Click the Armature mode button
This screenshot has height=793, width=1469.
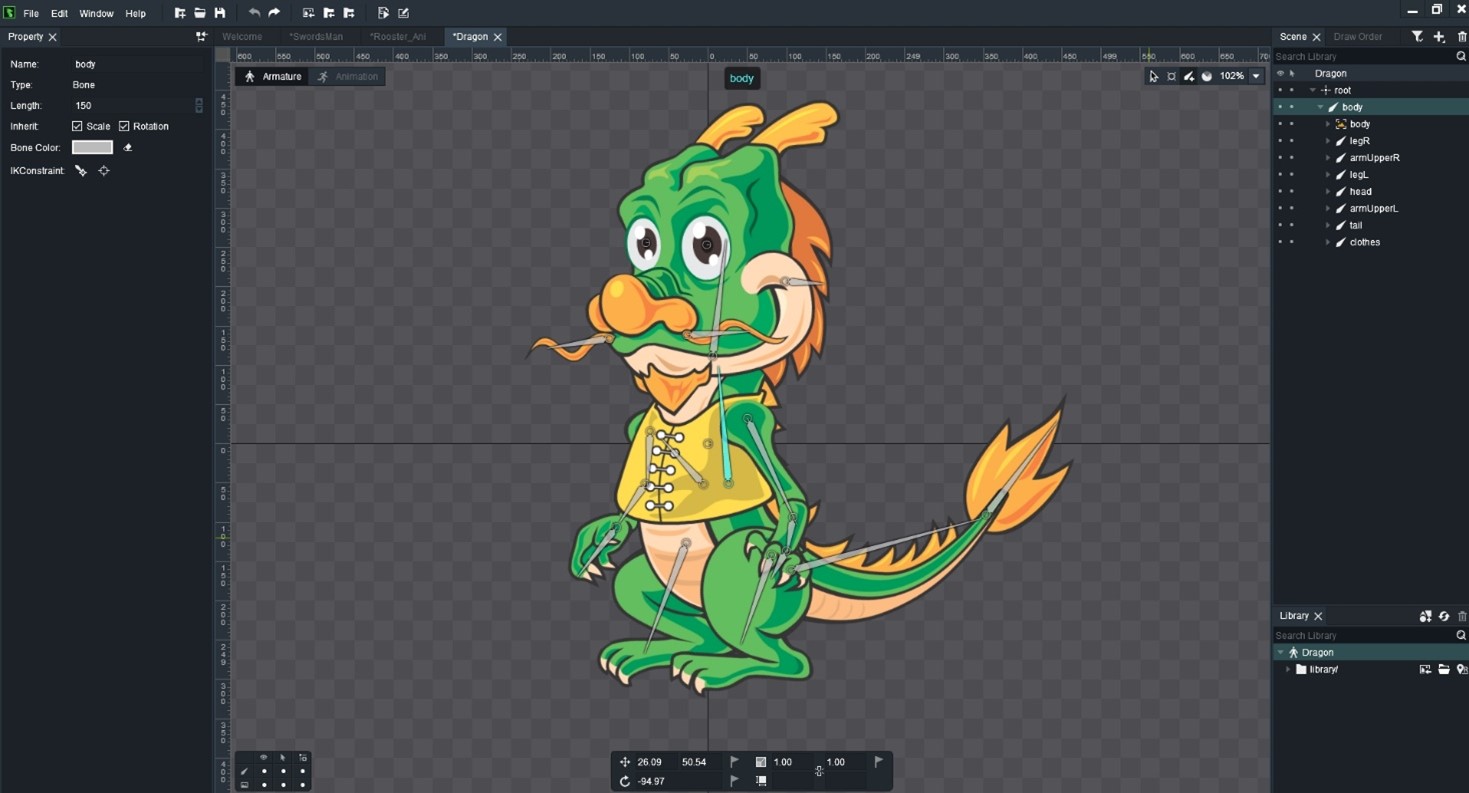[x=273, y=76]
